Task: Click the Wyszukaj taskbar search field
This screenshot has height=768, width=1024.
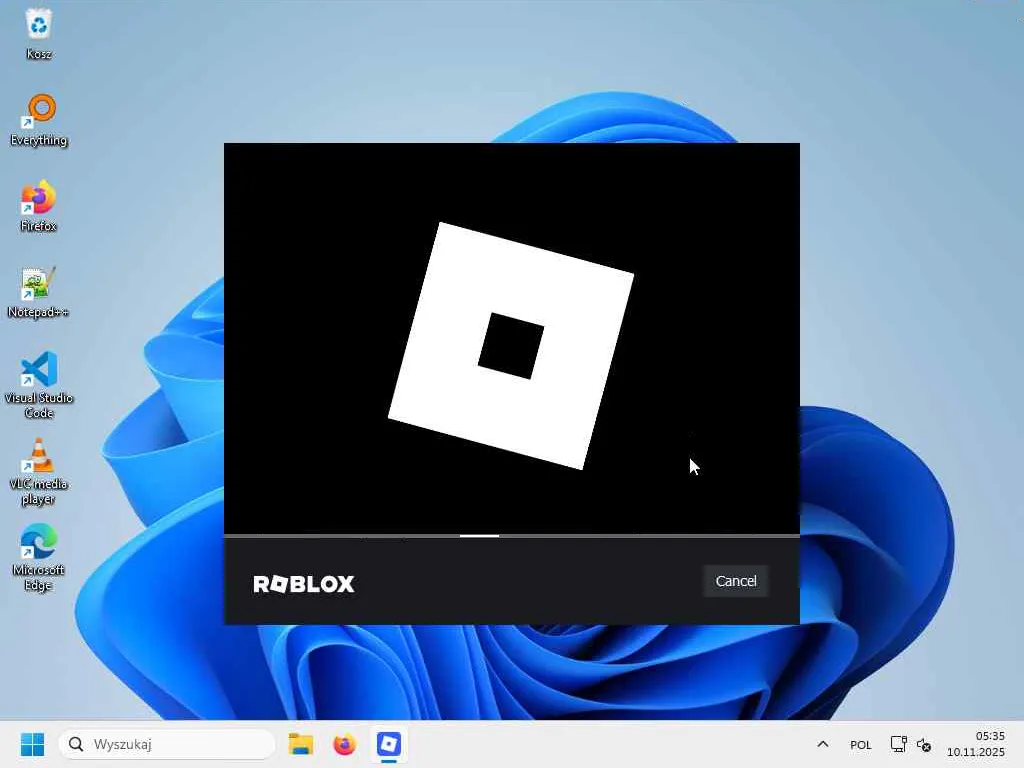Action: [x=167, y=744]
